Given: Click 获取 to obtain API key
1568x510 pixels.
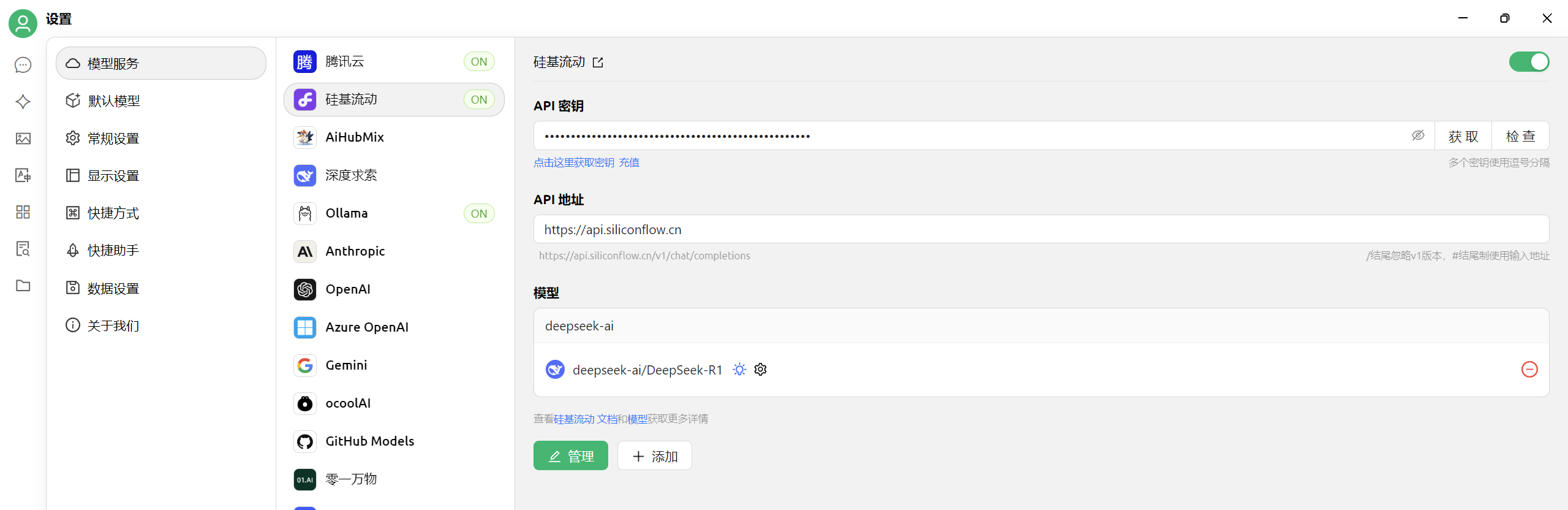Looking at the screenshot, I should [1463, 136].
